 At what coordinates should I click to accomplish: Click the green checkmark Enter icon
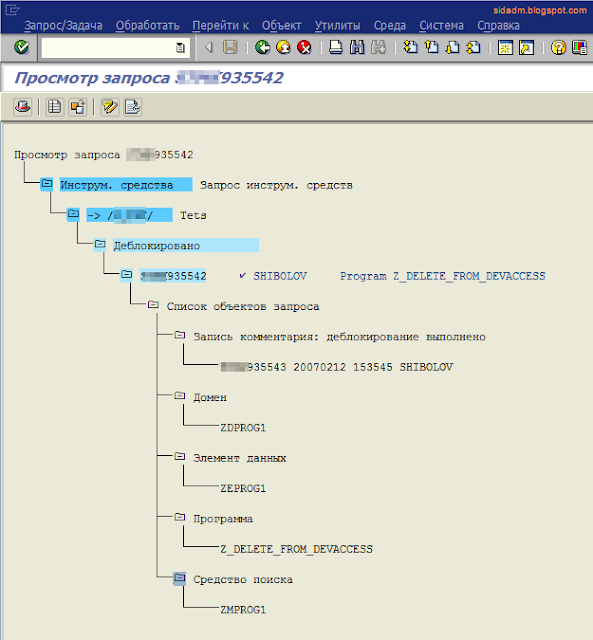pos(21,47)
